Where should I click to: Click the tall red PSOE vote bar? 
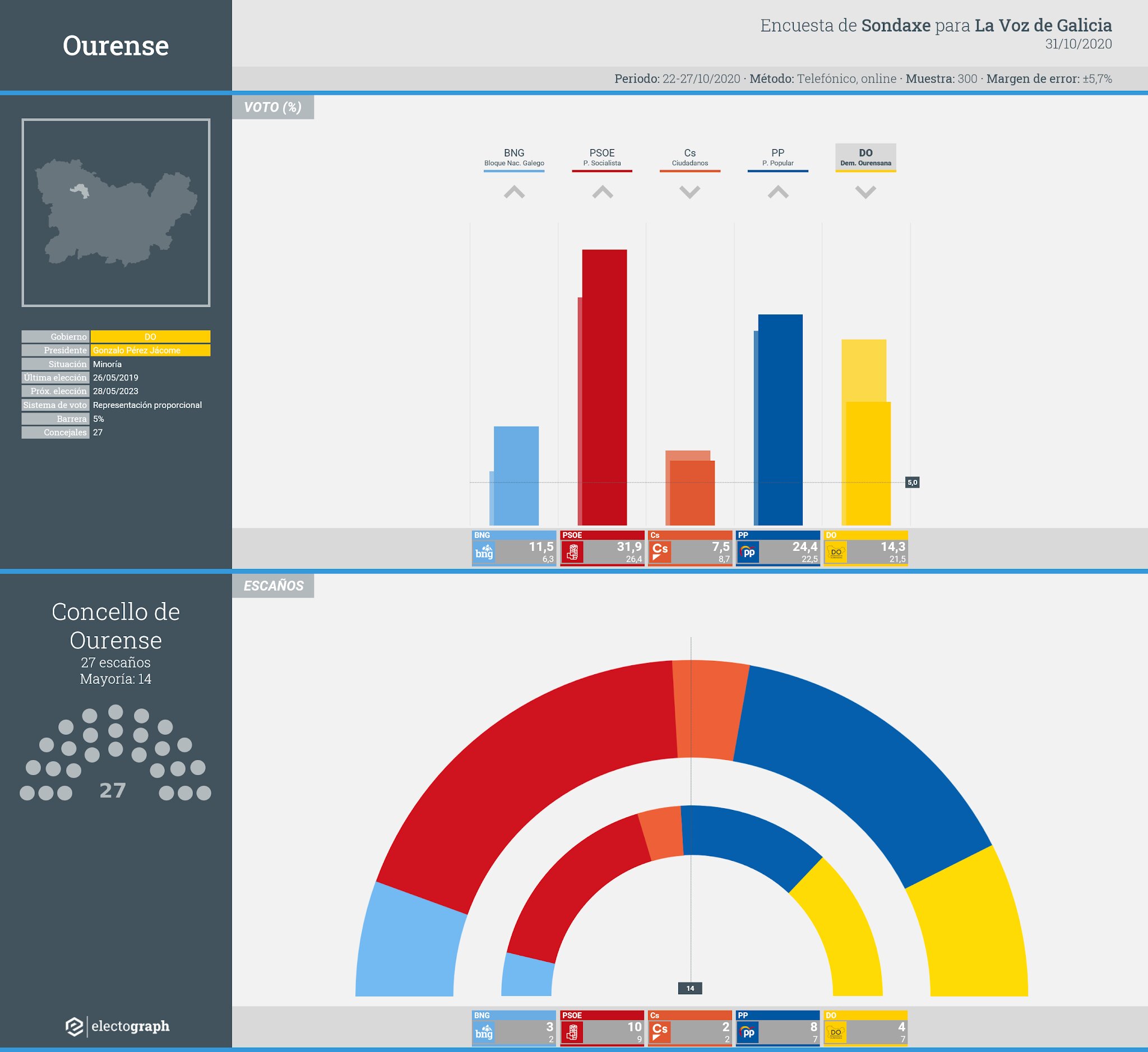pyautogui.click(x=604, y=387)
